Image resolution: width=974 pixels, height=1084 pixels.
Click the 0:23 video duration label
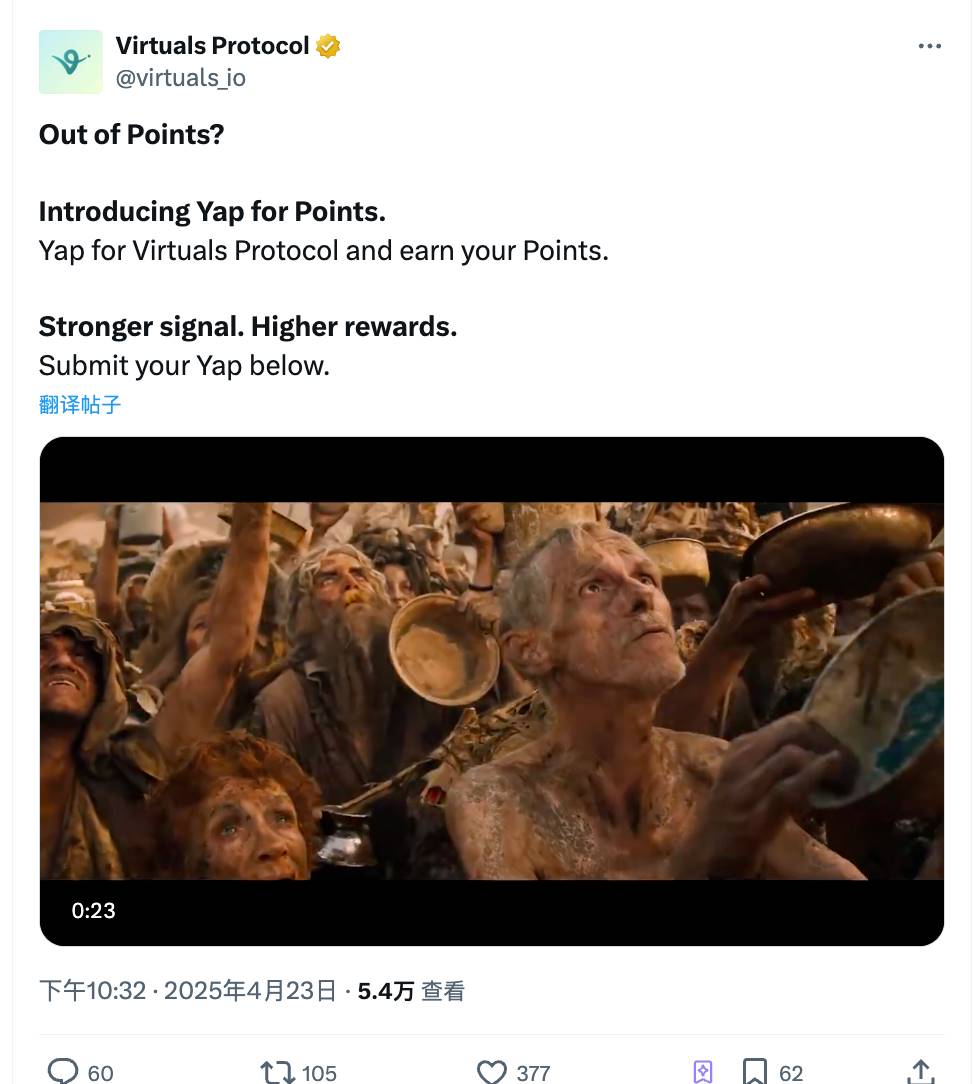93,910
